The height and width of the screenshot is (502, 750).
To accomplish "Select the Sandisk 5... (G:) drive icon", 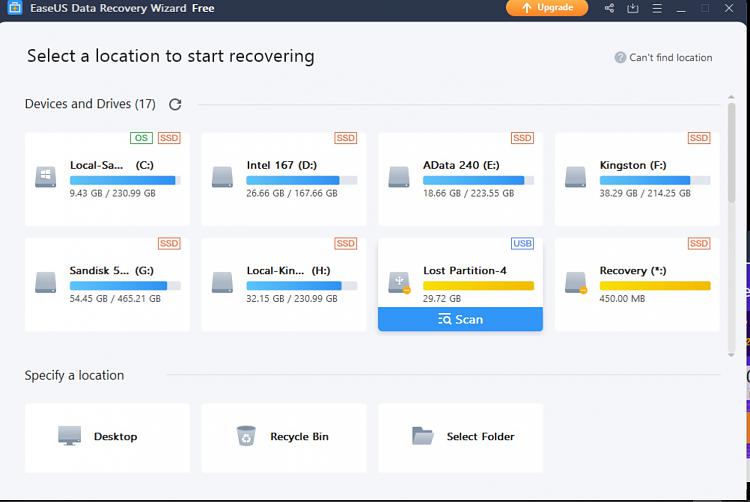I will click(45, 282).
